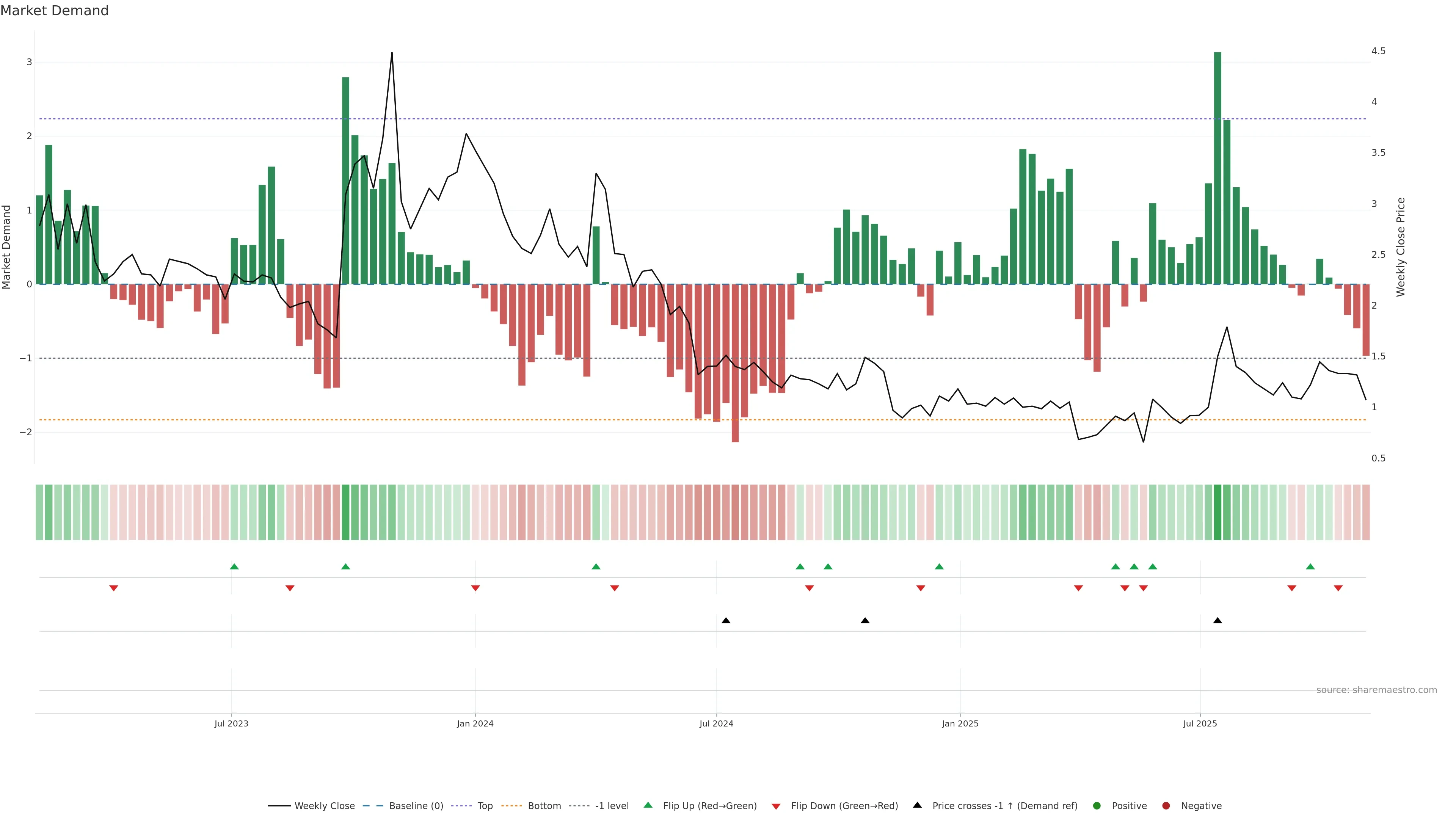Click black Price crosses -1 legend triangle
This screenshot has height=819, width=1456.
point(917,805)
